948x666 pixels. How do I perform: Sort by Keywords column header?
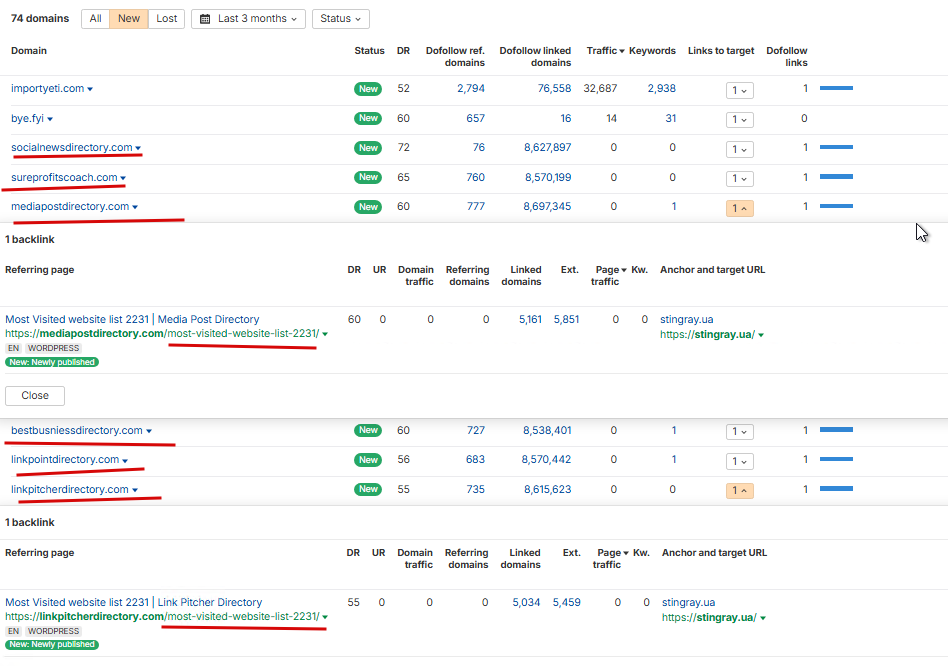[x=652, y=51]
